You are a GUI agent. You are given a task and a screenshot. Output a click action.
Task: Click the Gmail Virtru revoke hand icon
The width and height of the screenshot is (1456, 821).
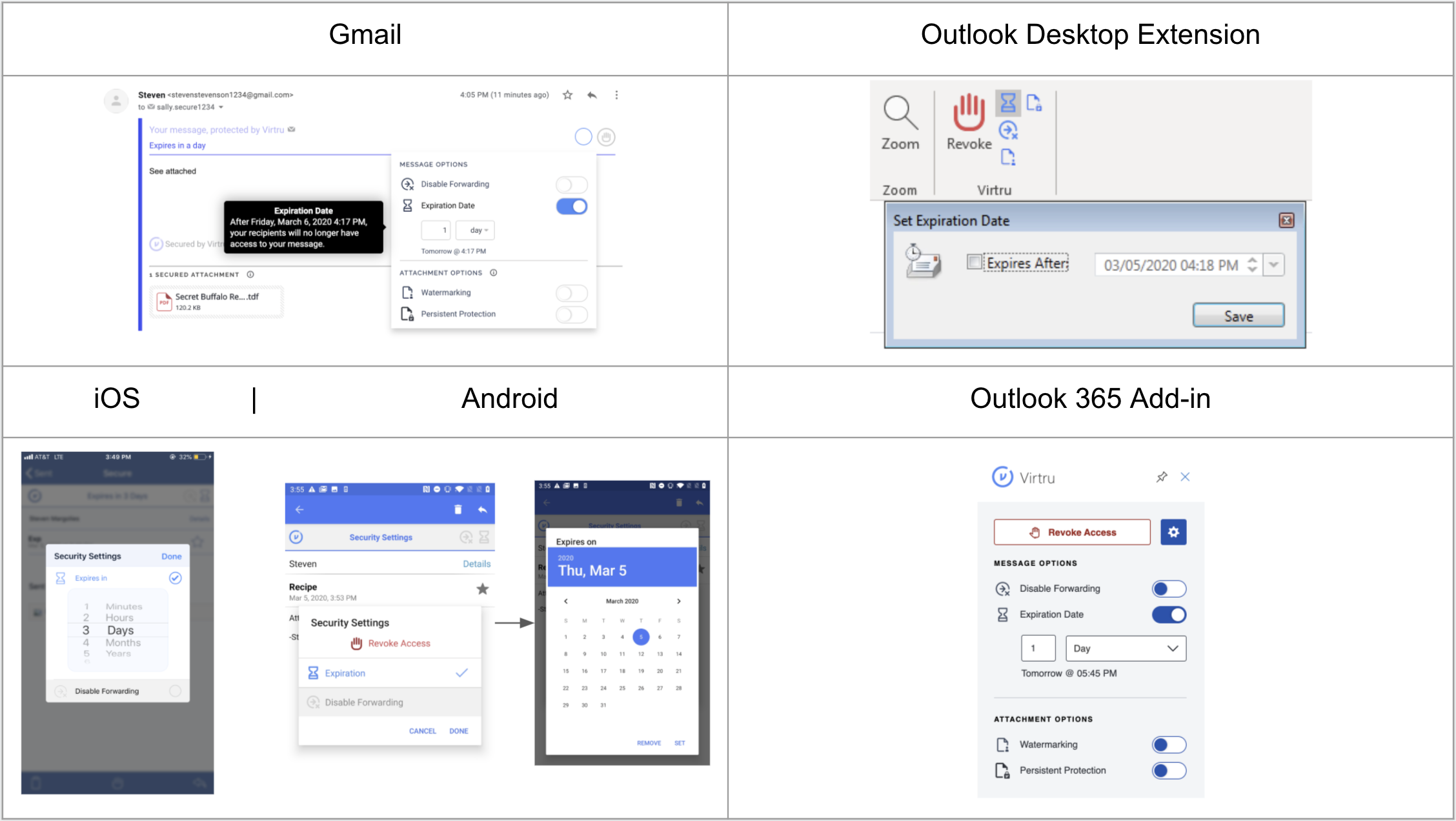point(606,137)
